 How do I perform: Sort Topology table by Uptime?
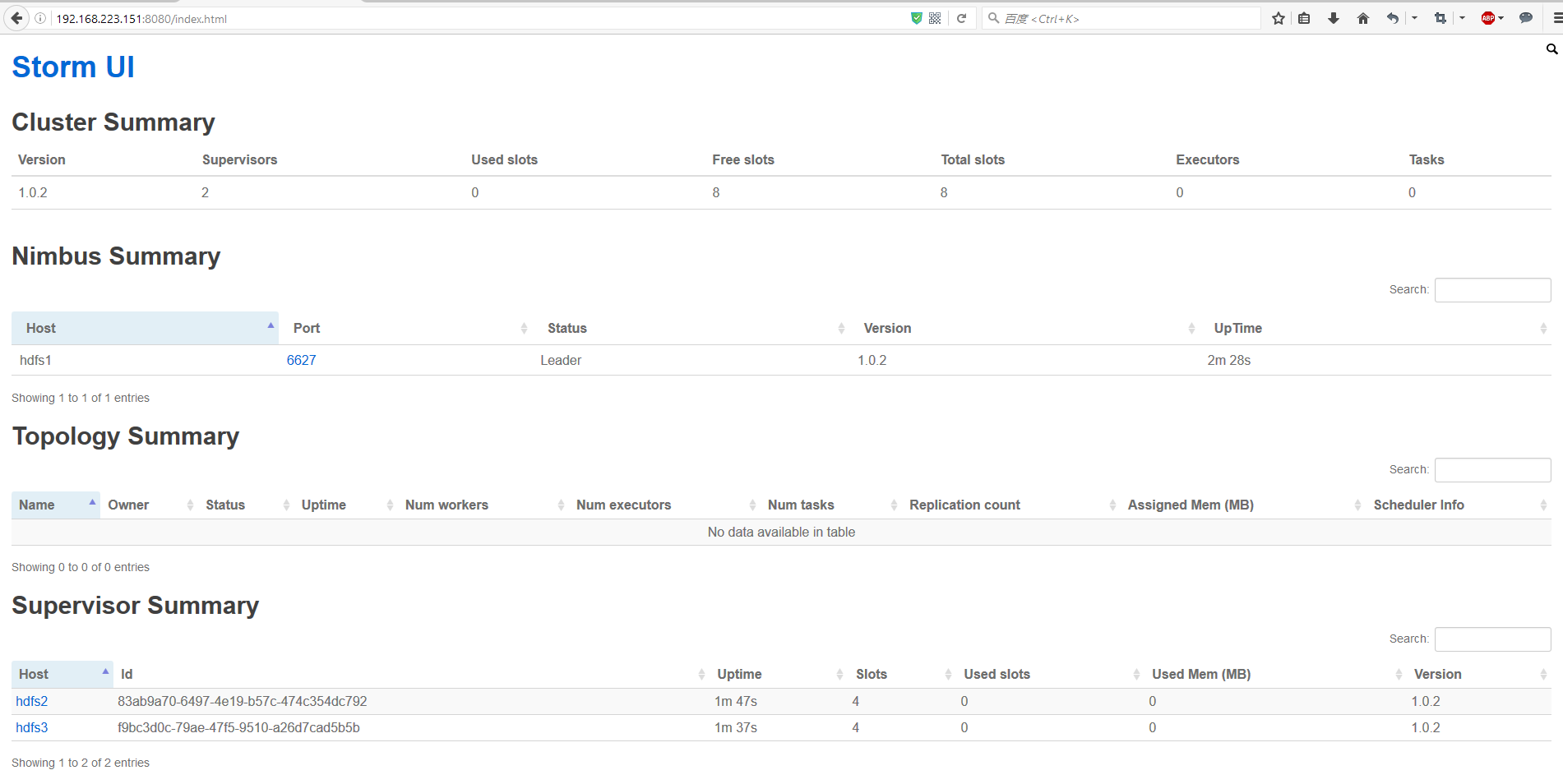click(x=346, y=505)
